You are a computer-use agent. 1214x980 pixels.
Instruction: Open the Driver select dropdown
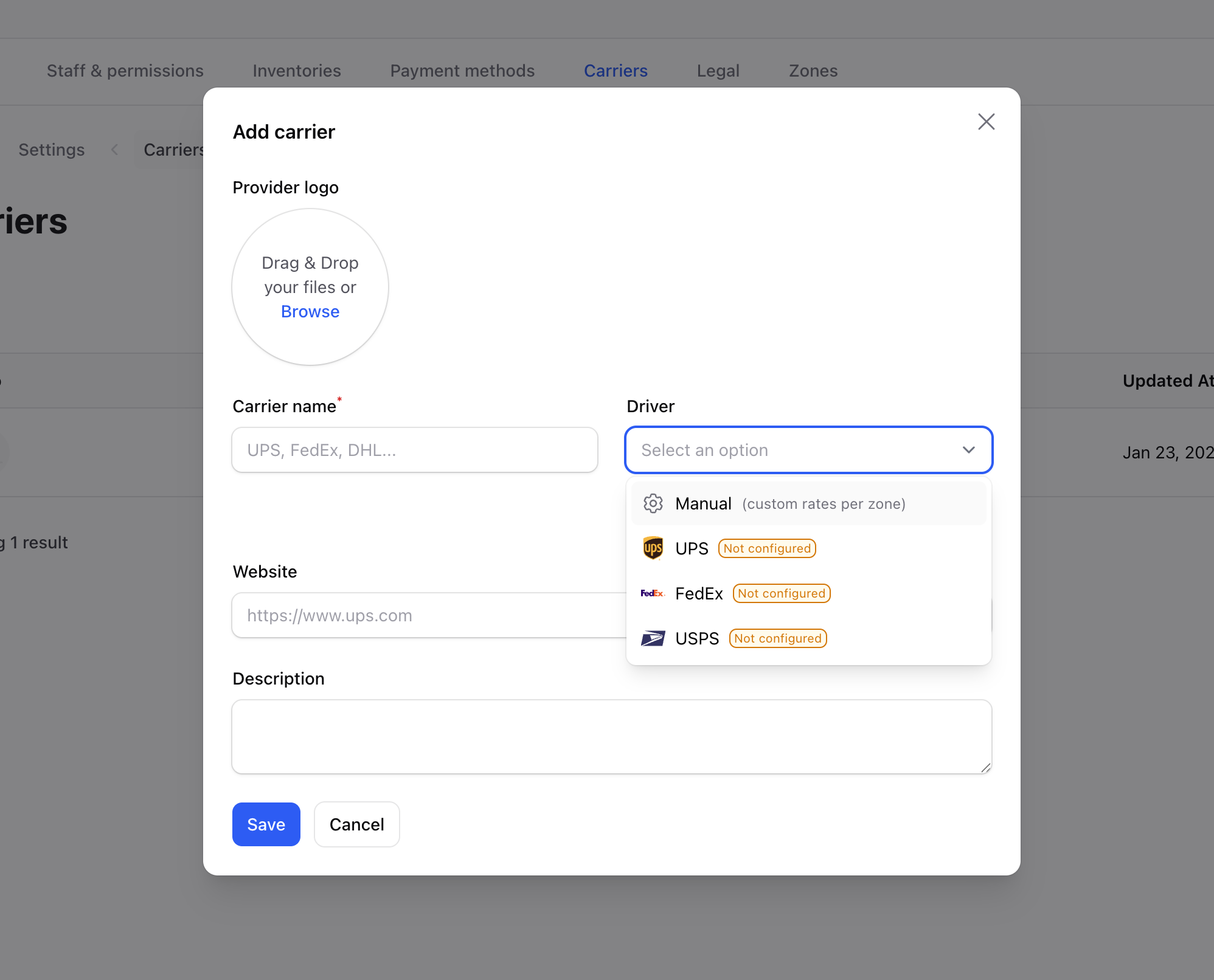pyautogui.click(x=808, y=450)
